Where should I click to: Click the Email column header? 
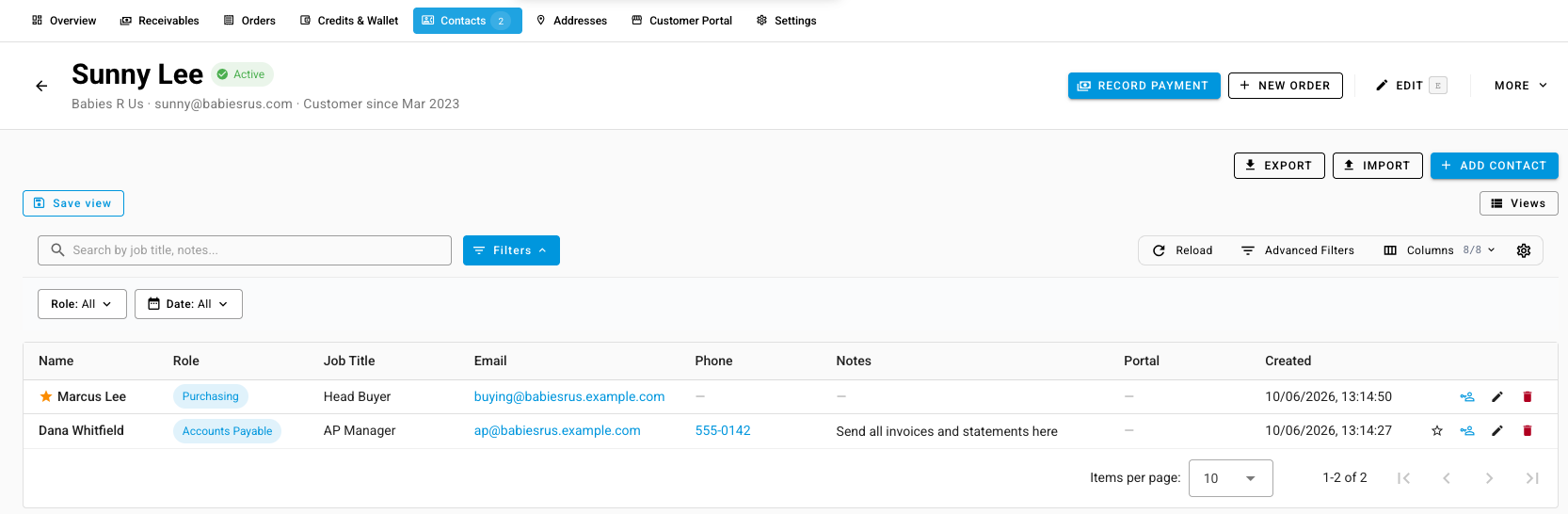pyautogui.click(x=490, y=361)
